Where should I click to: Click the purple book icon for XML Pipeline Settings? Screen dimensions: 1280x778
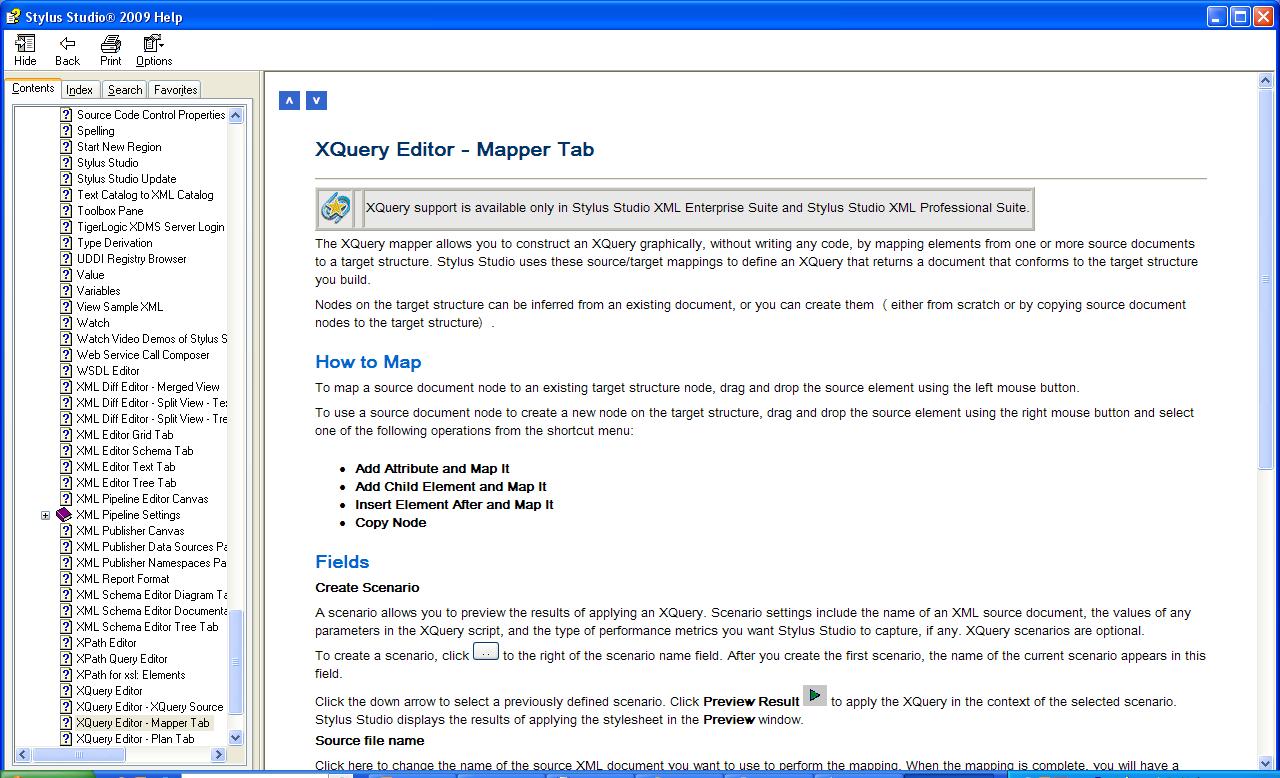click(65, 515)
